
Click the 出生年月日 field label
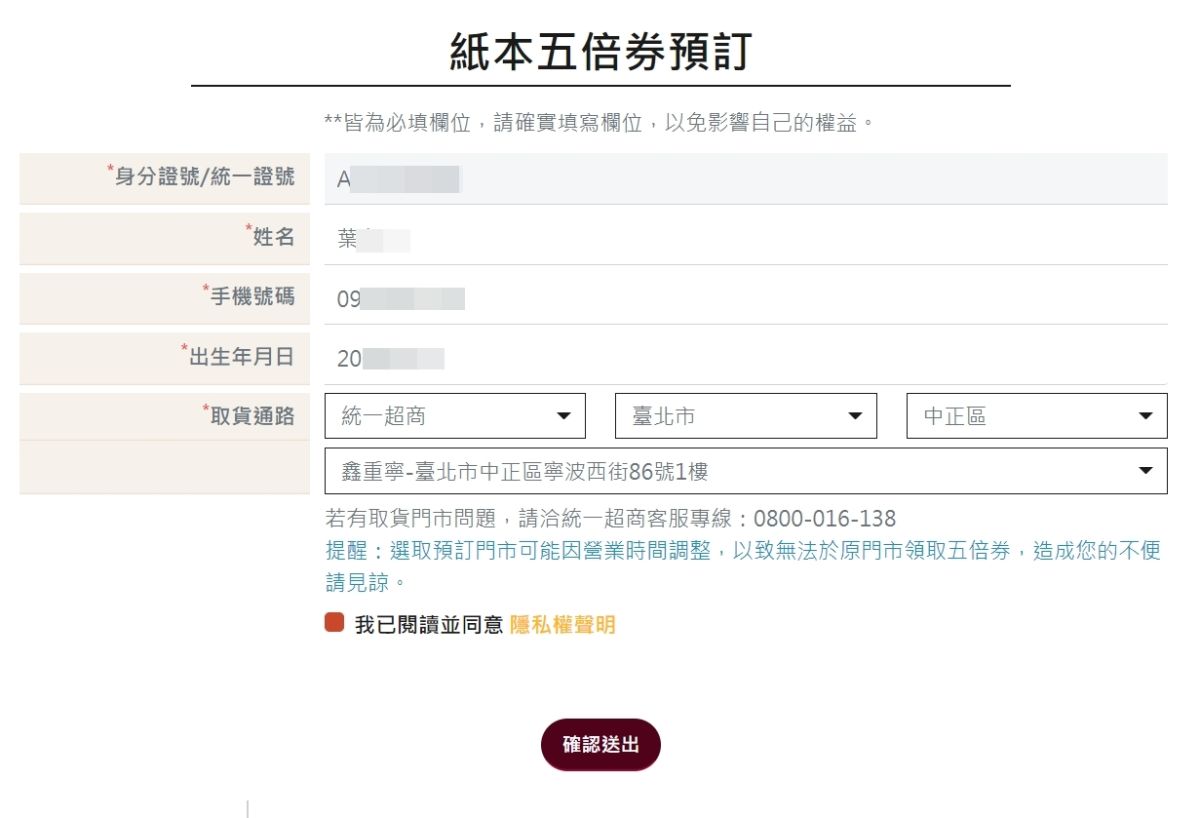point(241,356)
